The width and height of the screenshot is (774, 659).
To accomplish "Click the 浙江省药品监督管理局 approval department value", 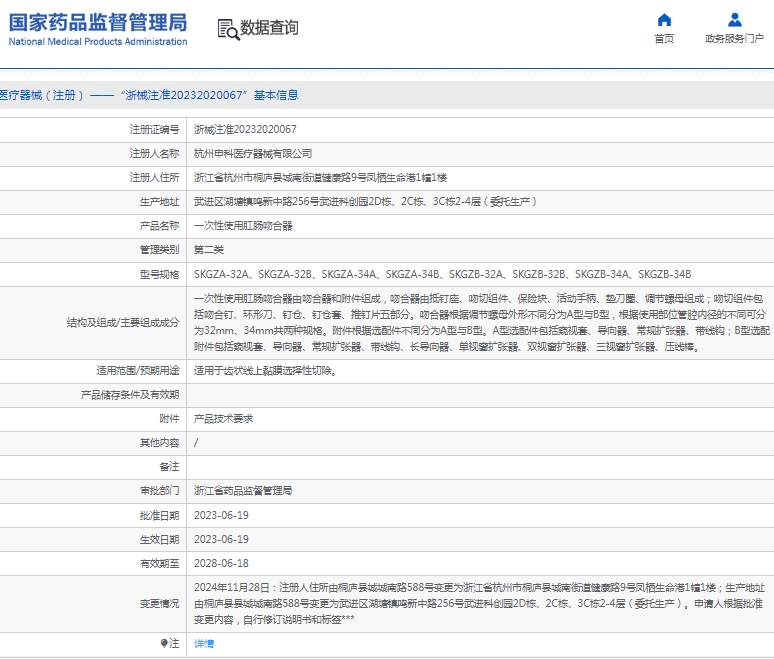I will click(x=243, y=491).
